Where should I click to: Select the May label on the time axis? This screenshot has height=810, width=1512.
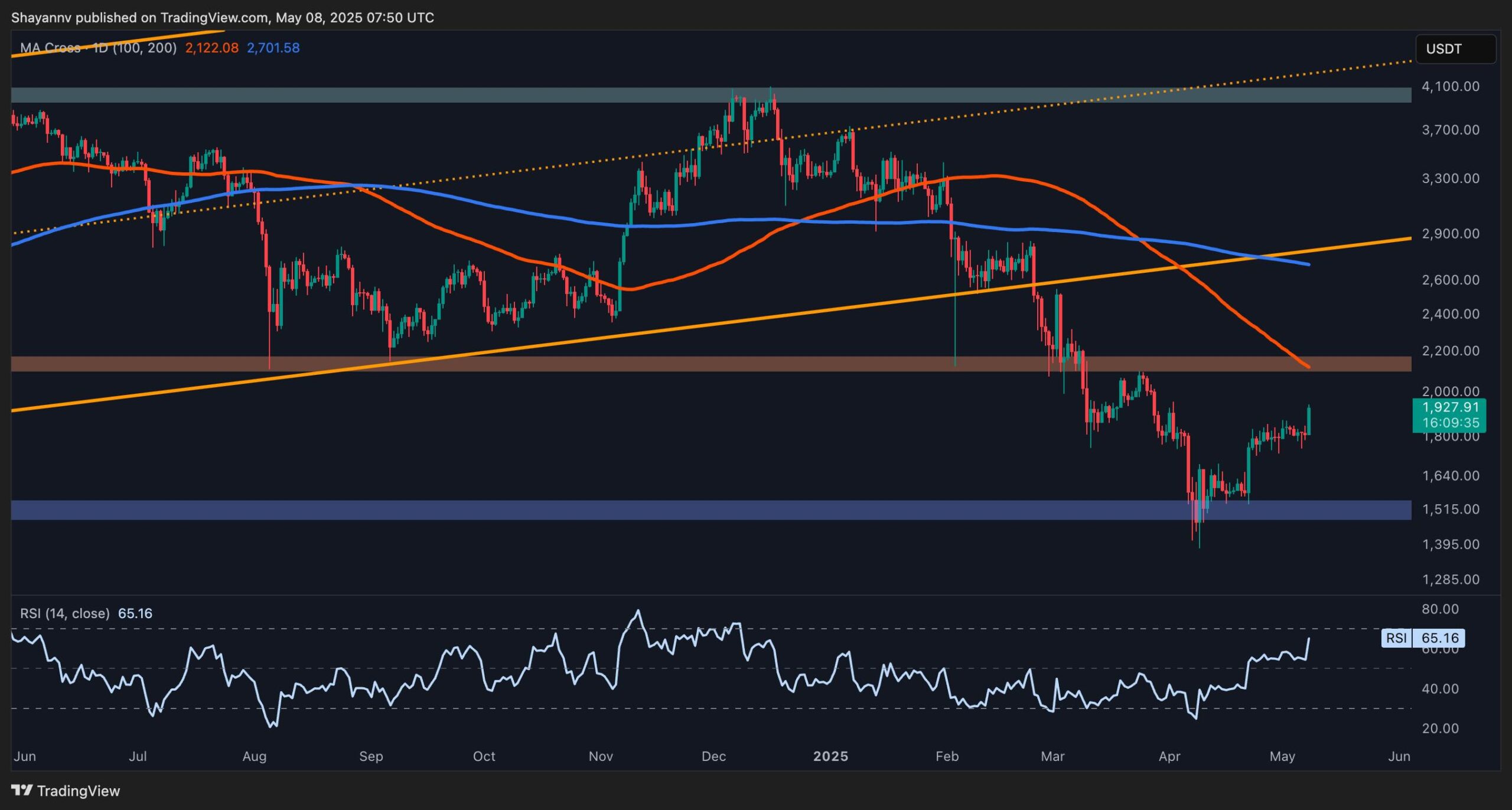coord(1284,756)
